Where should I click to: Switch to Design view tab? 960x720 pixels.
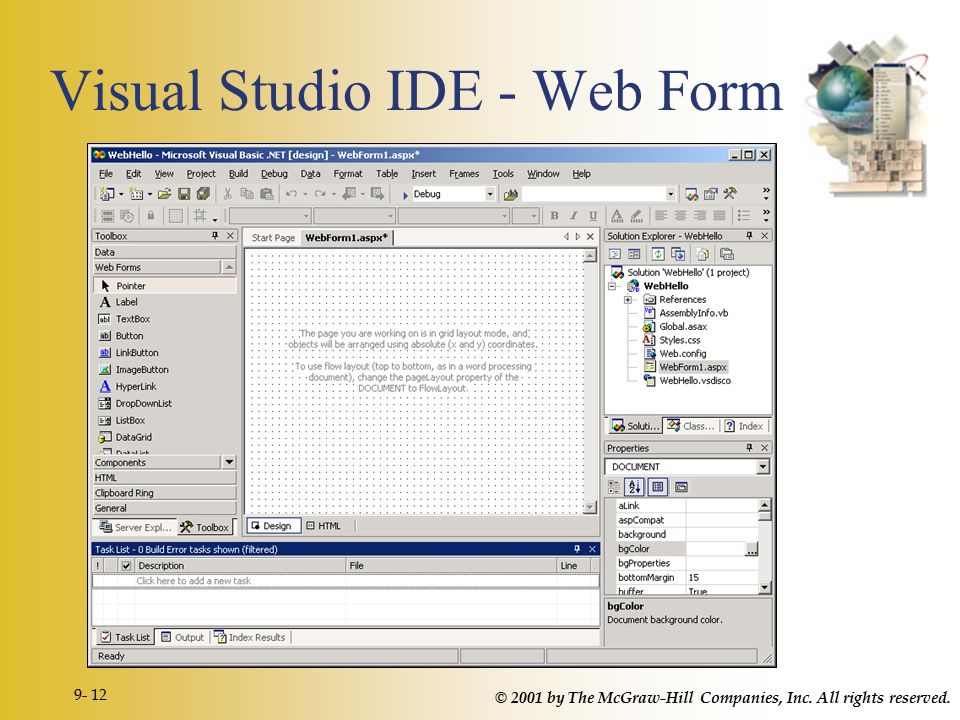[272, 526]
